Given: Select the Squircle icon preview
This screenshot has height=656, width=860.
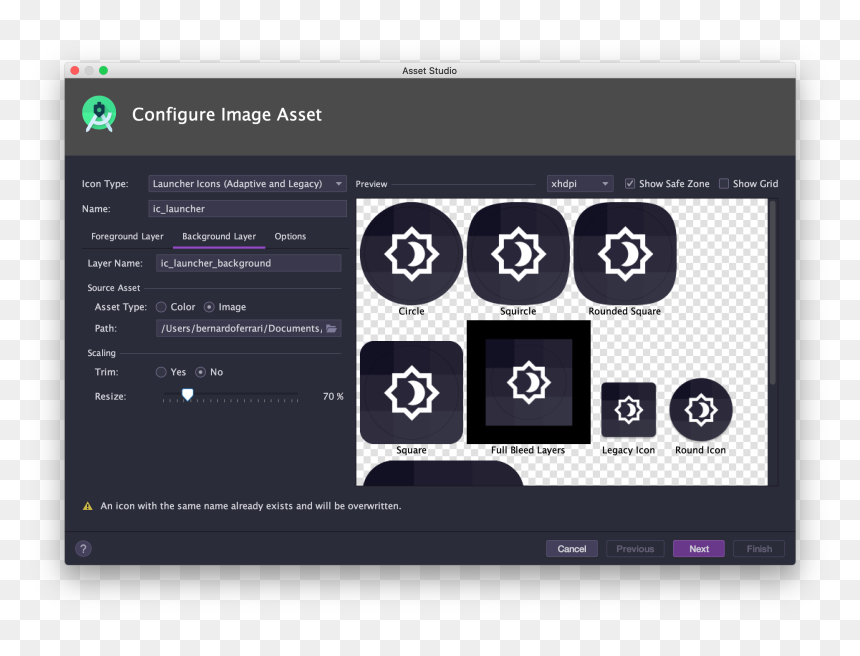Looking at the screenshot, I should [x=518, y=253].
